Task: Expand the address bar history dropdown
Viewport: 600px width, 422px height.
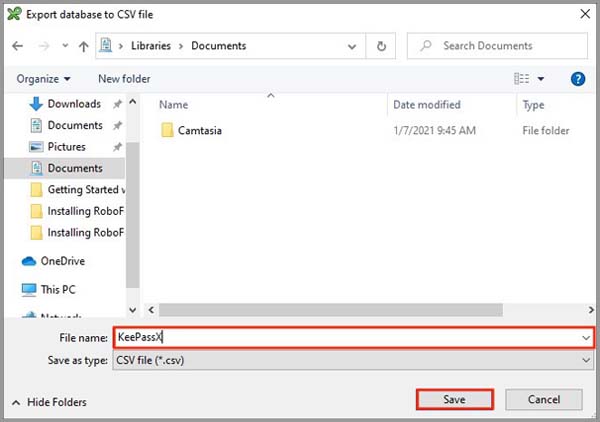Action: click(x=352, y=47)
